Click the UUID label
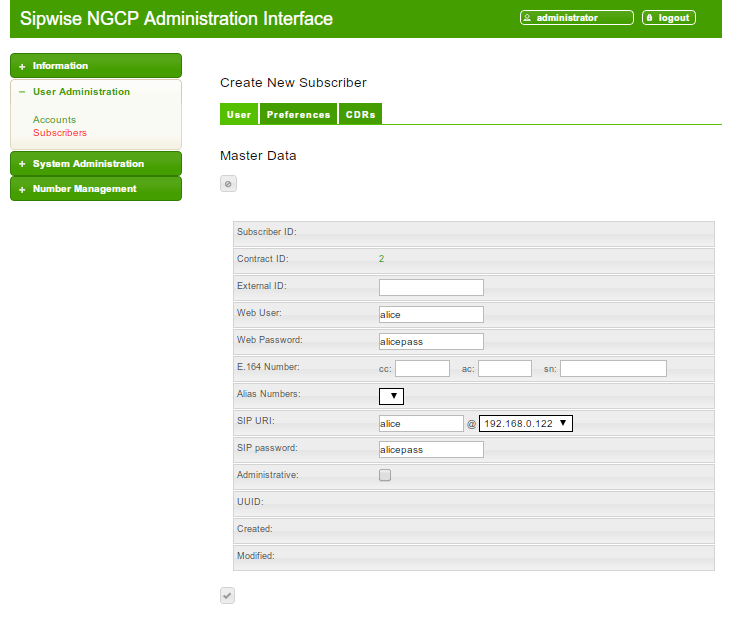This screenshot has height=623, width=737. [x=250, y=502]
